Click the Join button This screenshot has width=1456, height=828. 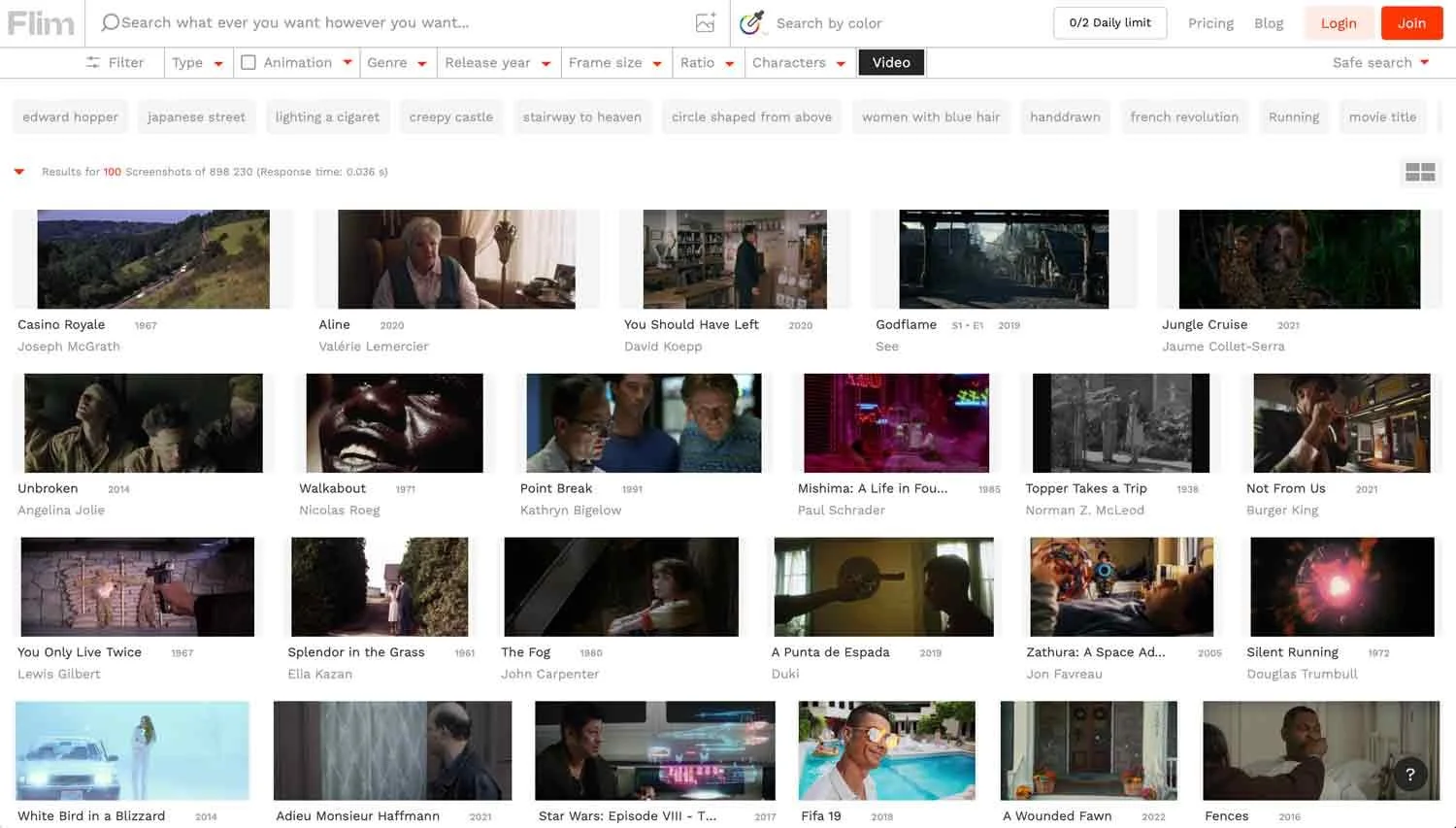pos(1412,23)
